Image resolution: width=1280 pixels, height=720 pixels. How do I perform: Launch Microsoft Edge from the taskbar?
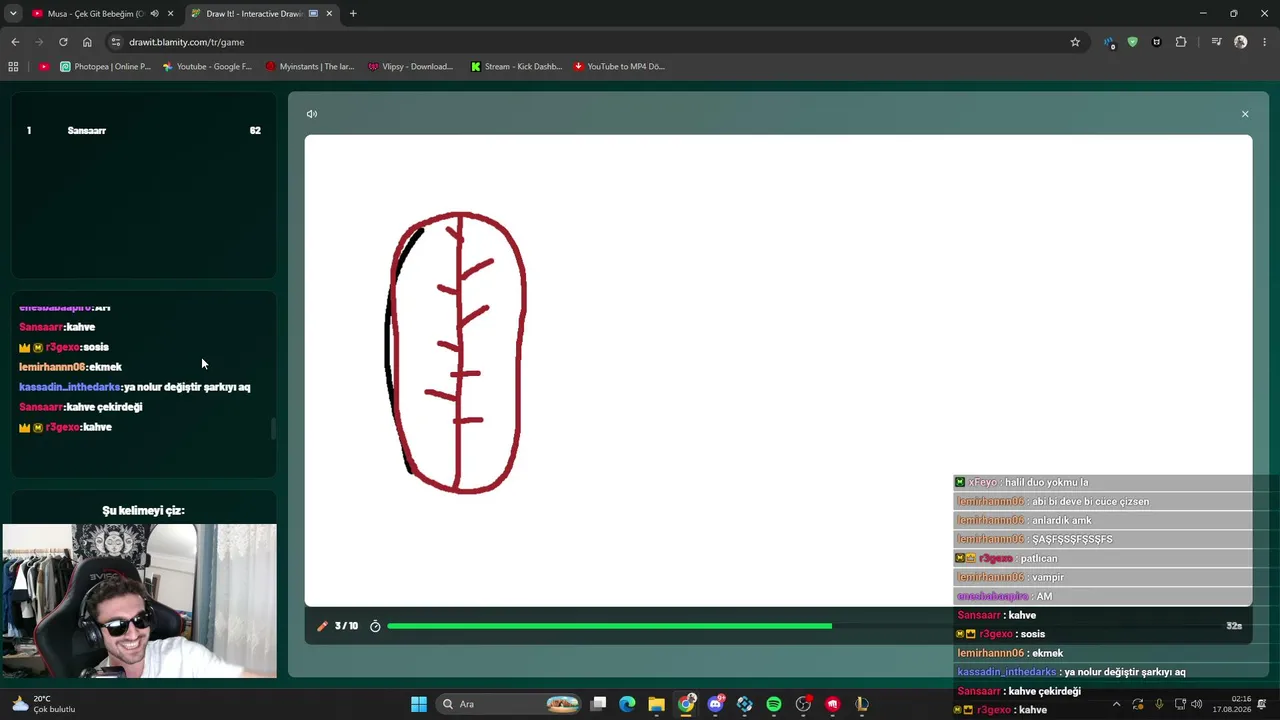(627, 704)
